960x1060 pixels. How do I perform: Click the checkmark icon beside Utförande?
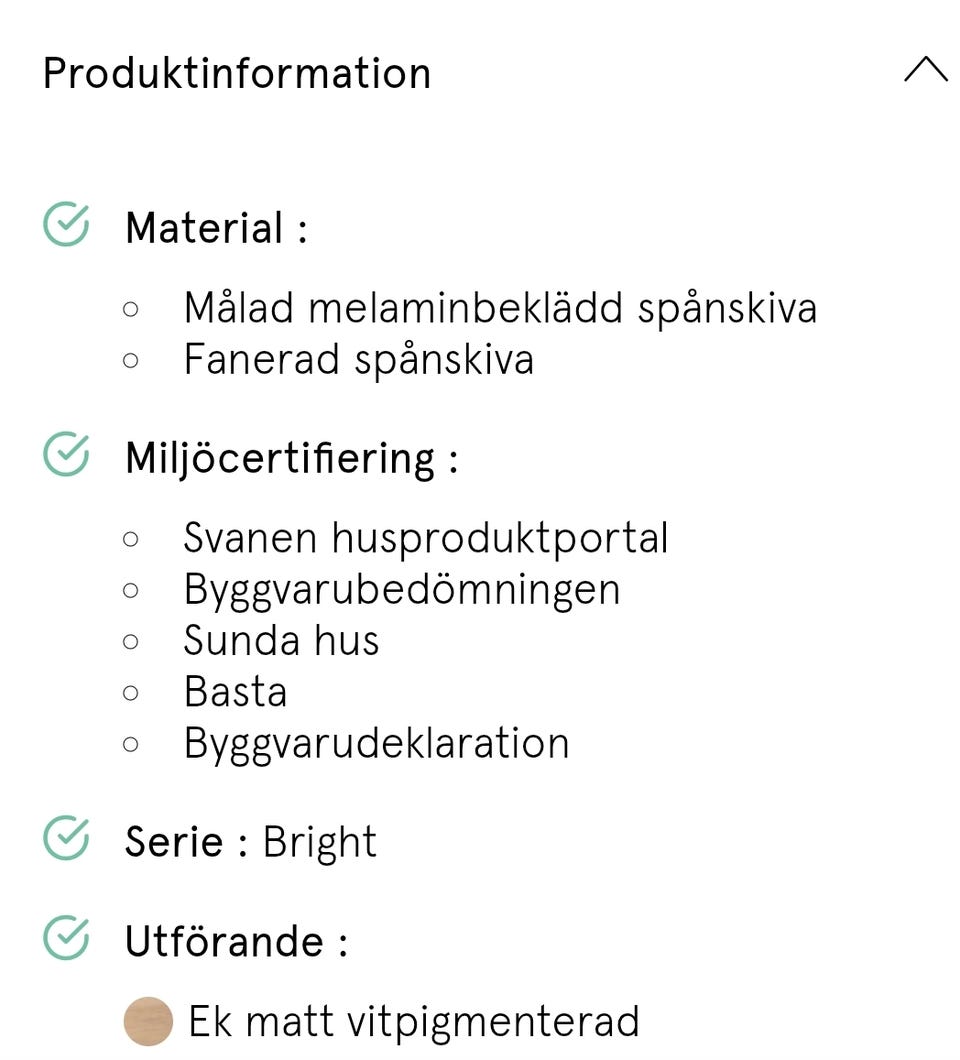[66, 938]
